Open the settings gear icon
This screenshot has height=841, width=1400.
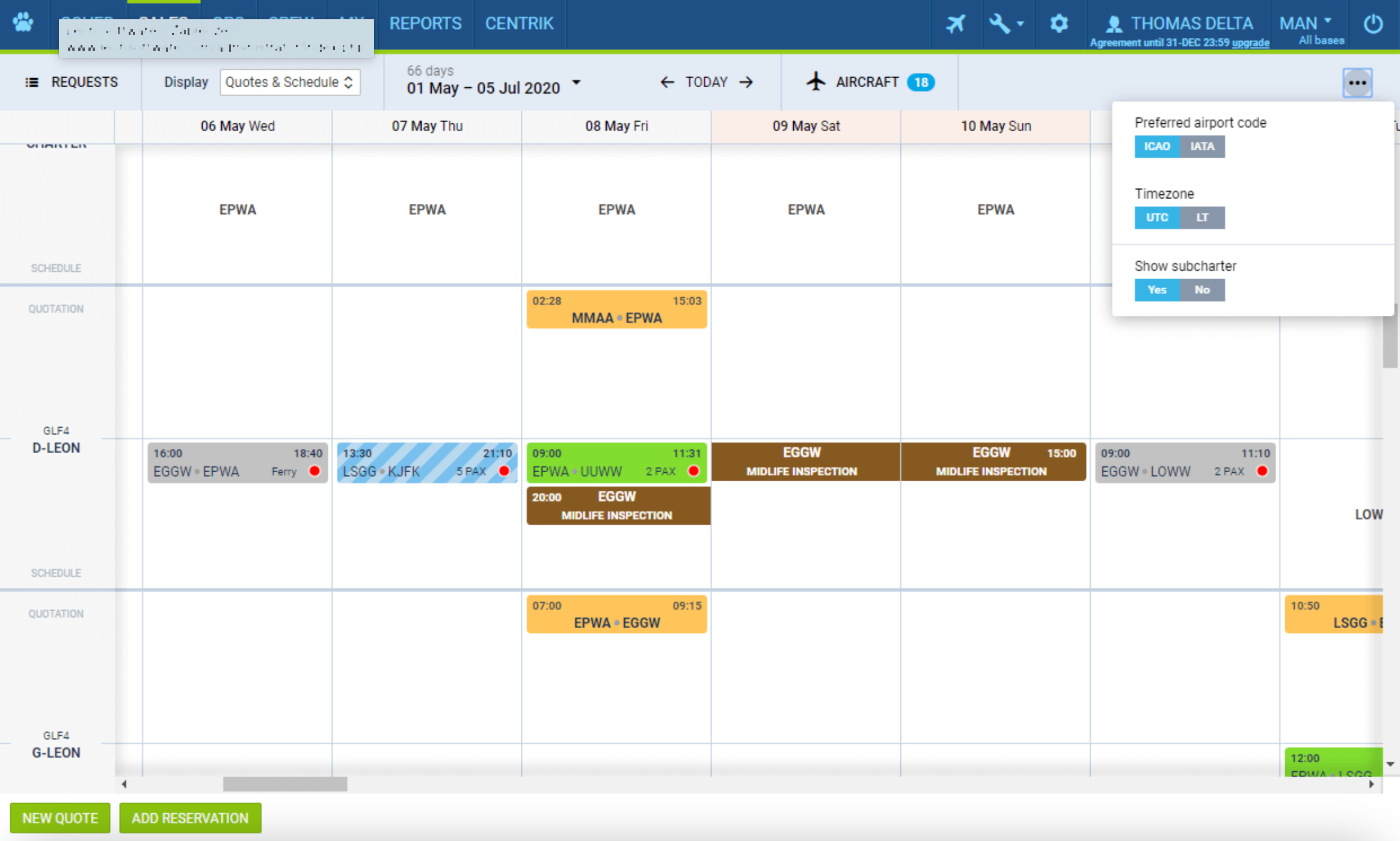click(1058, 24)
